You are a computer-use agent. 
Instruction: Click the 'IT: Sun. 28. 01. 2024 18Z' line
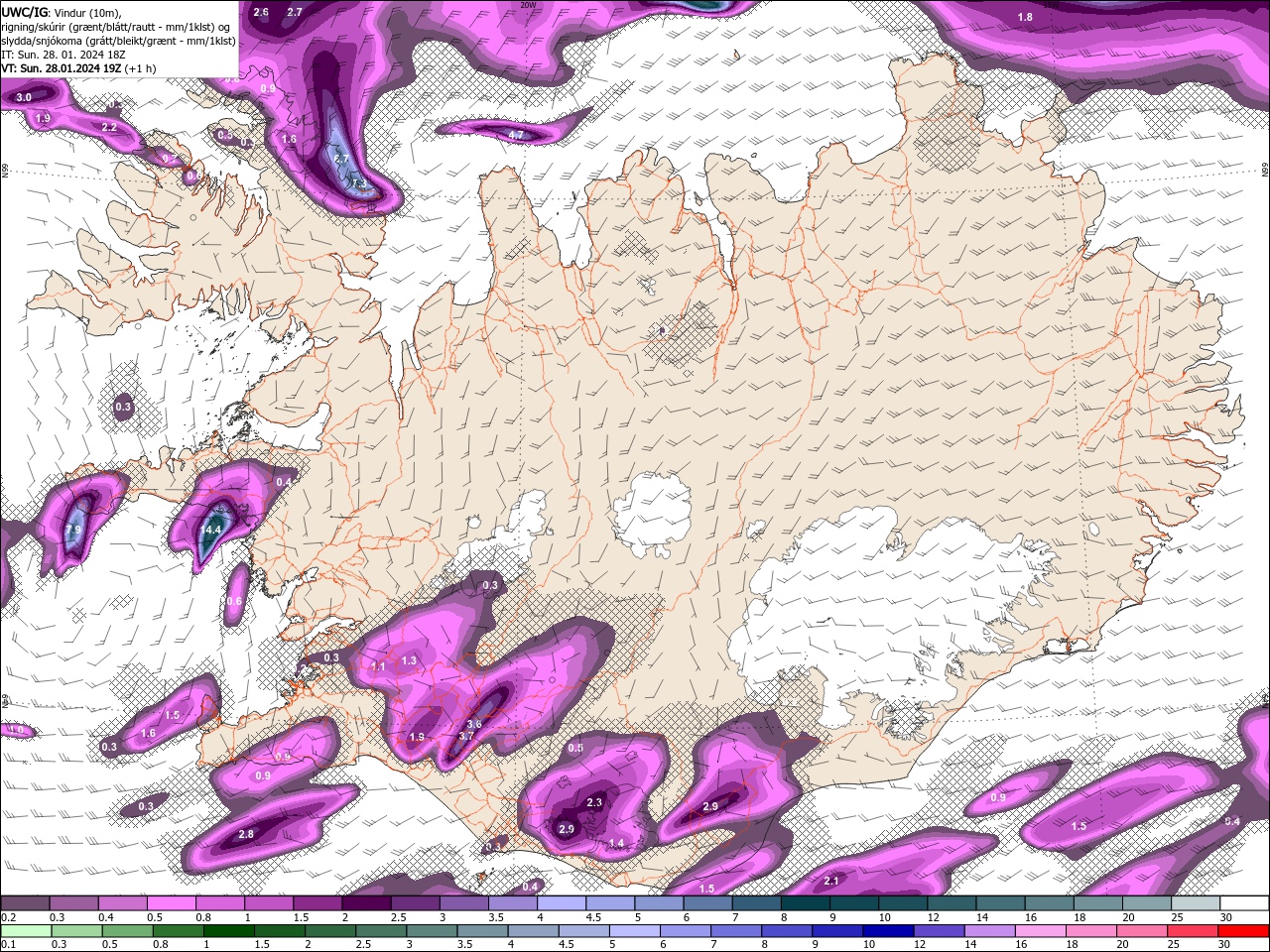[63, 55]
